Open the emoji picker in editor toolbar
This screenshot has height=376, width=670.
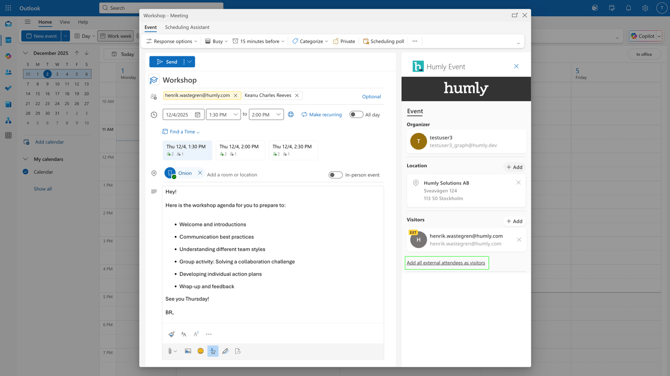(200, 351)
